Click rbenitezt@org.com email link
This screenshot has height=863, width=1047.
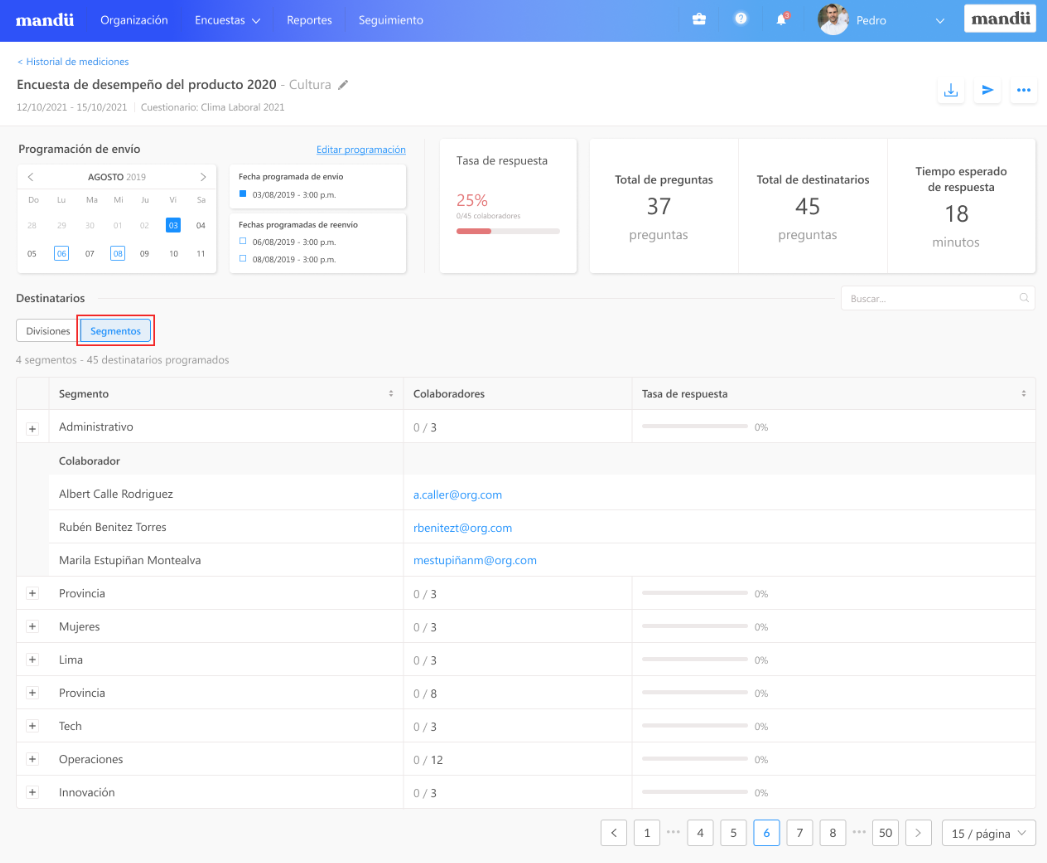tap(462, 528)
